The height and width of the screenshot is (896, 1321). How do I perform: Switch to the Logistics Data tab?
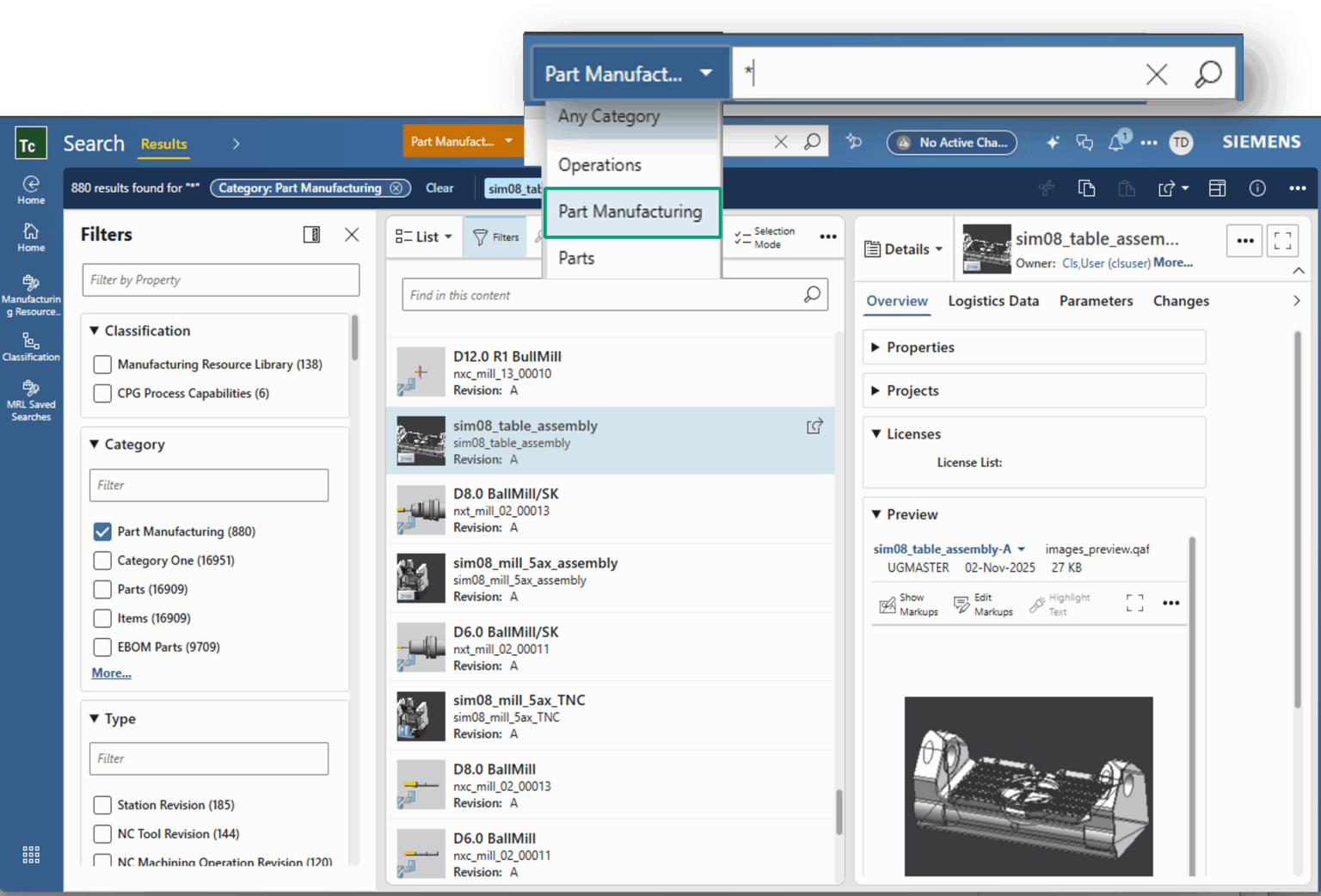point(993,301)
